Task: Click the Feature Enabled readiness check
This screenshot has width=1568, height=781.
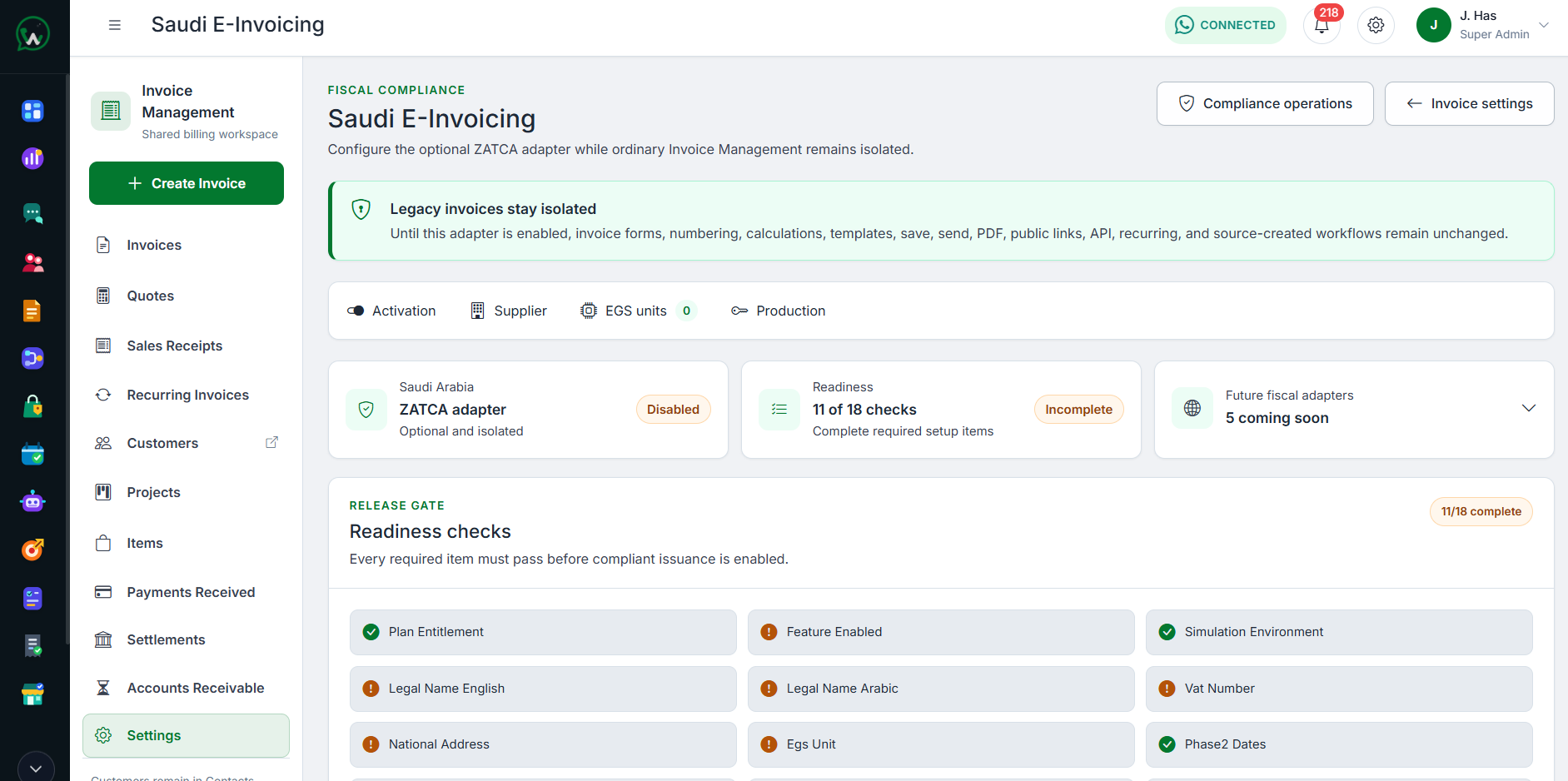Action: pyautogui.click(x=941, y=632)
